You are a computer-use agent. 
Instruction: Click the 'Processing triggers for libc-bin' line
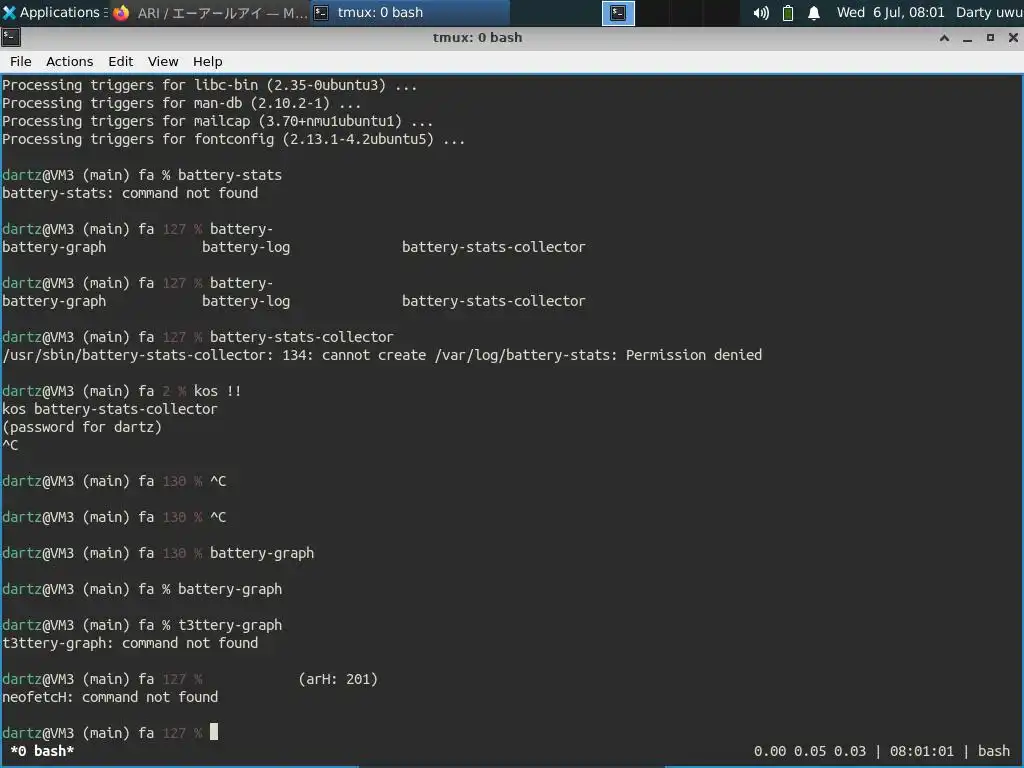tap(210, 85)
